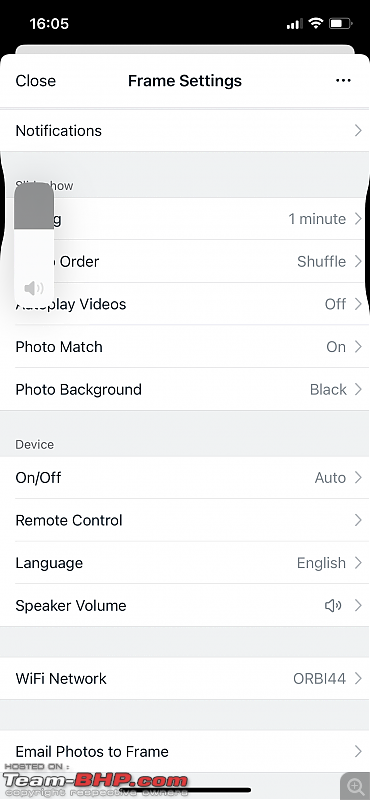Screen dimensions: 370x800
Task: Open the Notifications settings row
Action: pyautogui.click(x=185, y=131)
